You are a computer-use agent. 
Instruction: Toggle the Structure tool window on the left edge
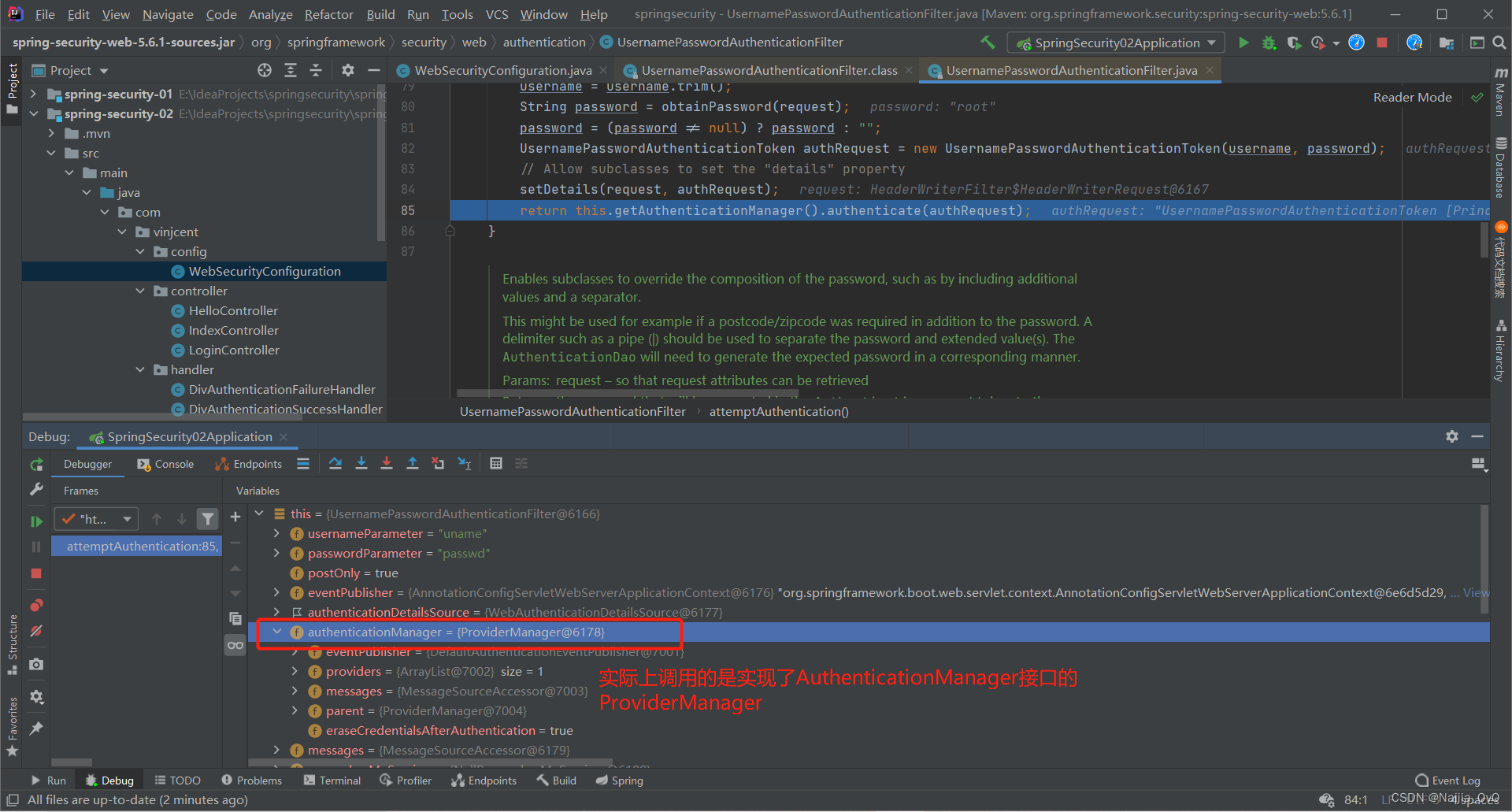coord(12,644)
